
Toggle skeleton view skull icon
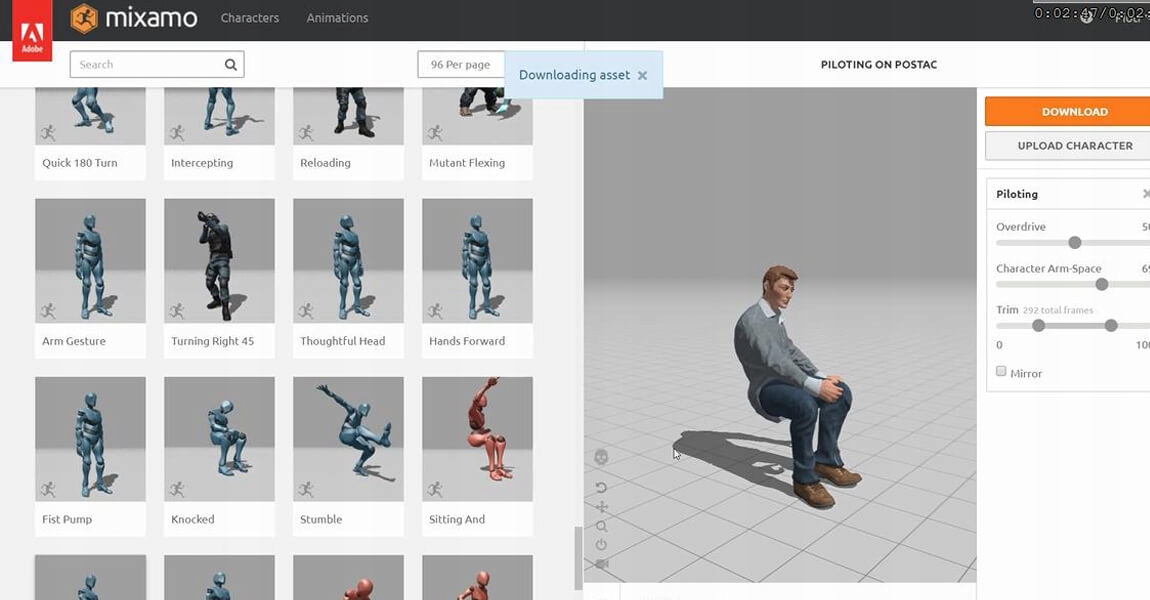coord(601,457)
